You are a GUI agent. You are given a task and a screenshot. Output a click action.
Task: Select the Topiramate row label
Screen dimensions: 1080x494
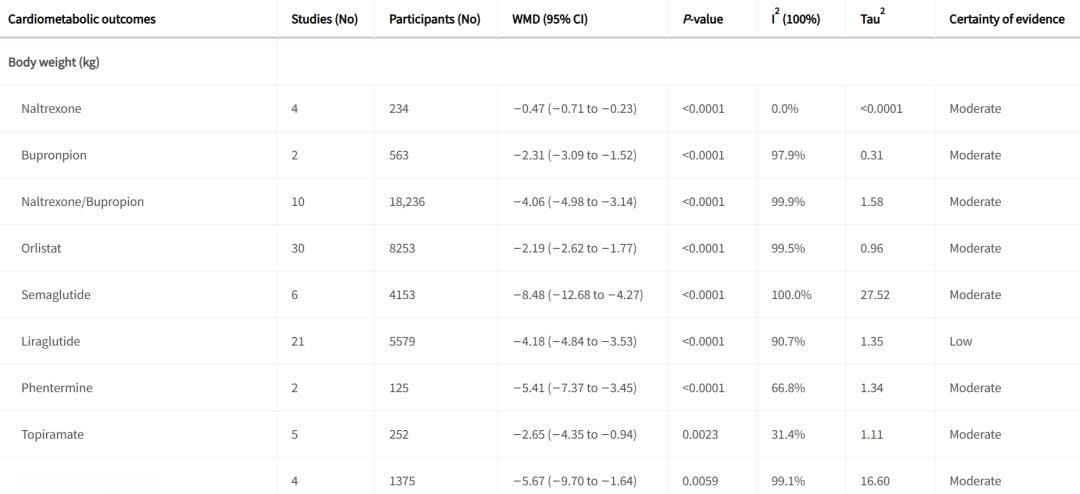pyautogui.click(x=53, y=435)
